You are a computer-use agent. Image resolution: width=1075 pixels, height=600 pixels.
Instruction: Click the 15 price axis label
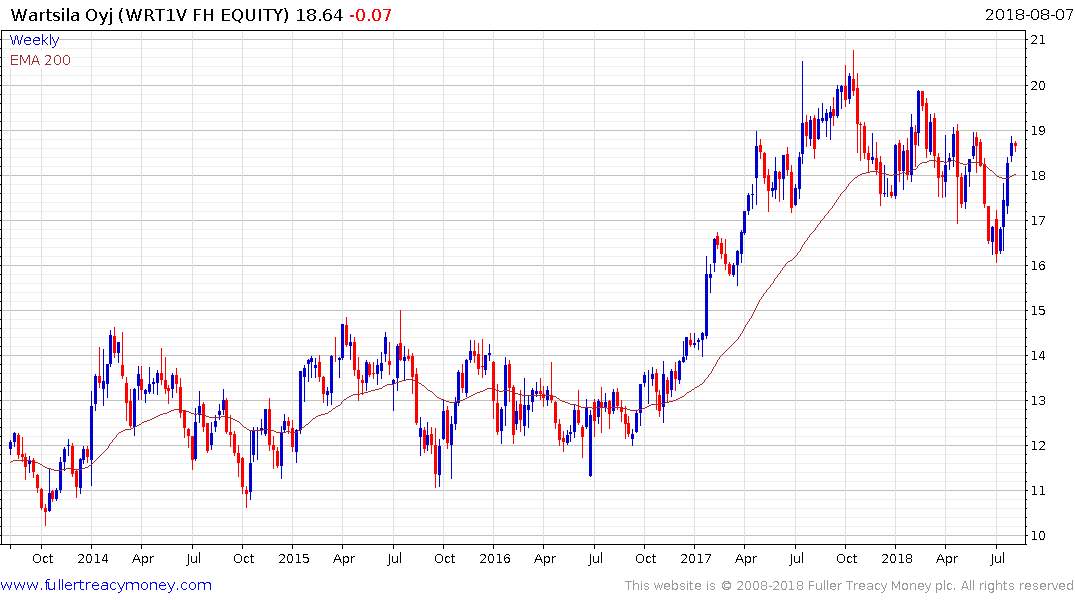pyautogui.click(x=1038, y=311)
